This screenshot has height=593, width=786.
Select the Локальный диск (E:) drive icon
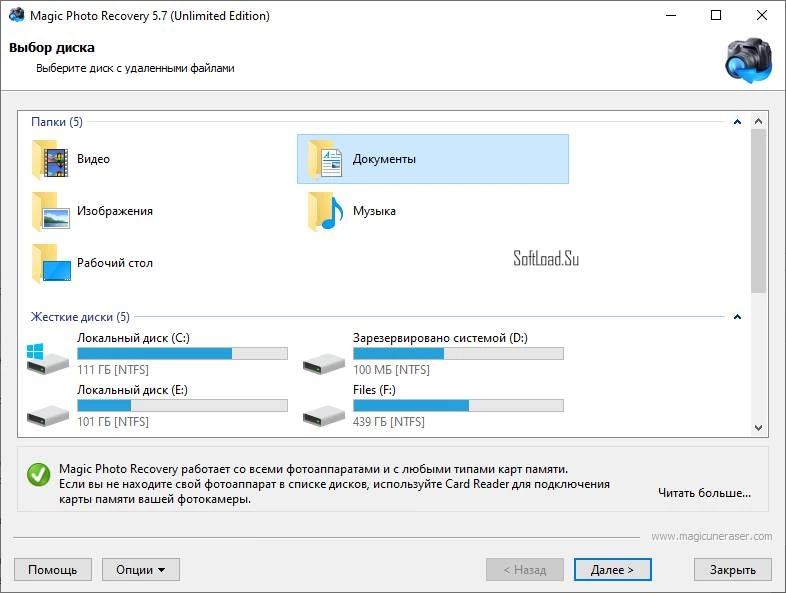coord(47,415)
